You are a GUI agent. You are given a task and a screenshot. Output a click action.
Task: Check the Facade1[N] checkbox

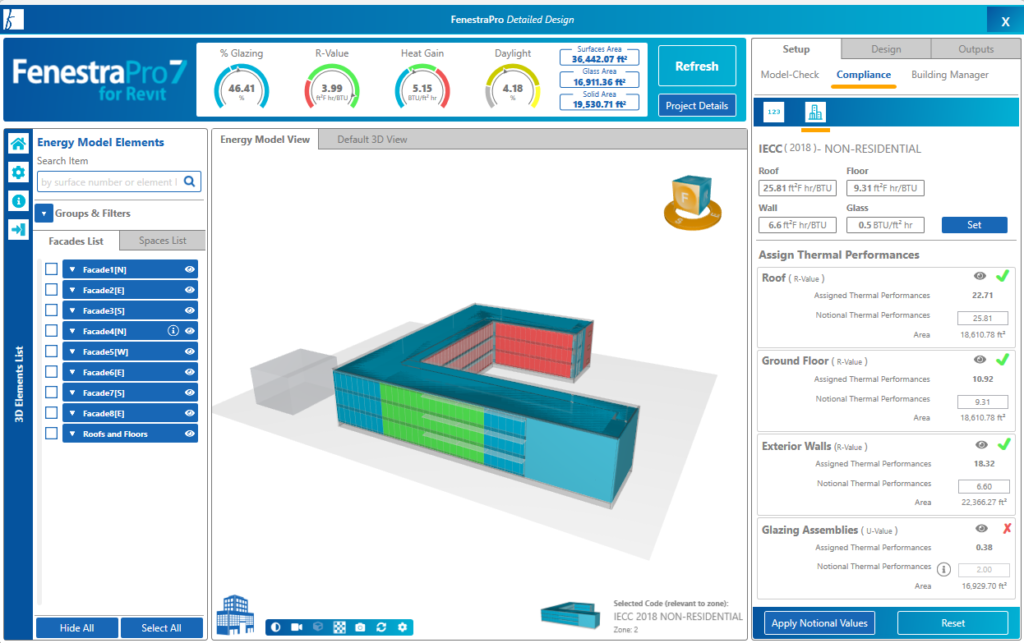click(x=52, y=269)
